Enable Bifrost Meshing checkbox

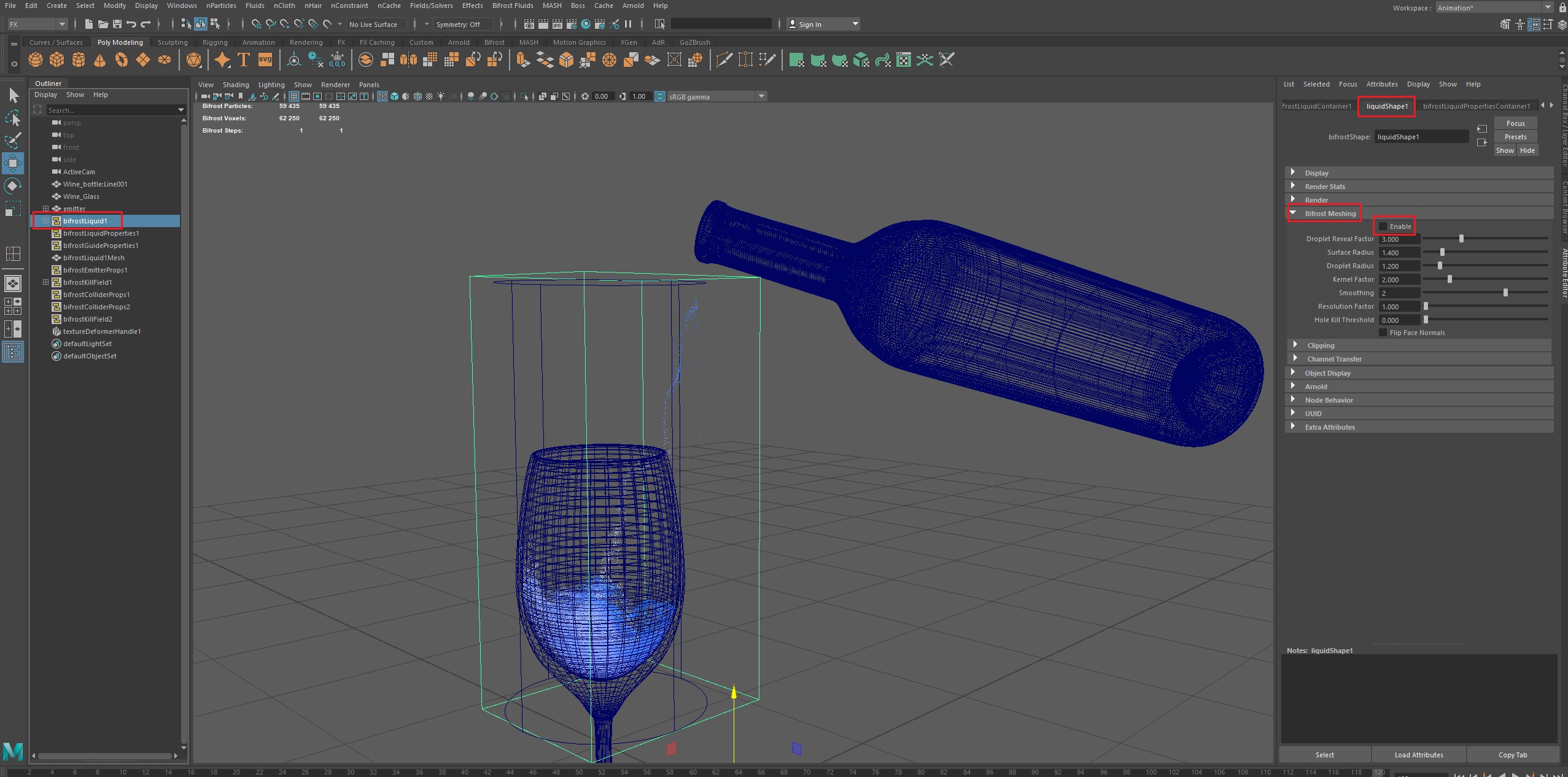[x=1383, y=226]
